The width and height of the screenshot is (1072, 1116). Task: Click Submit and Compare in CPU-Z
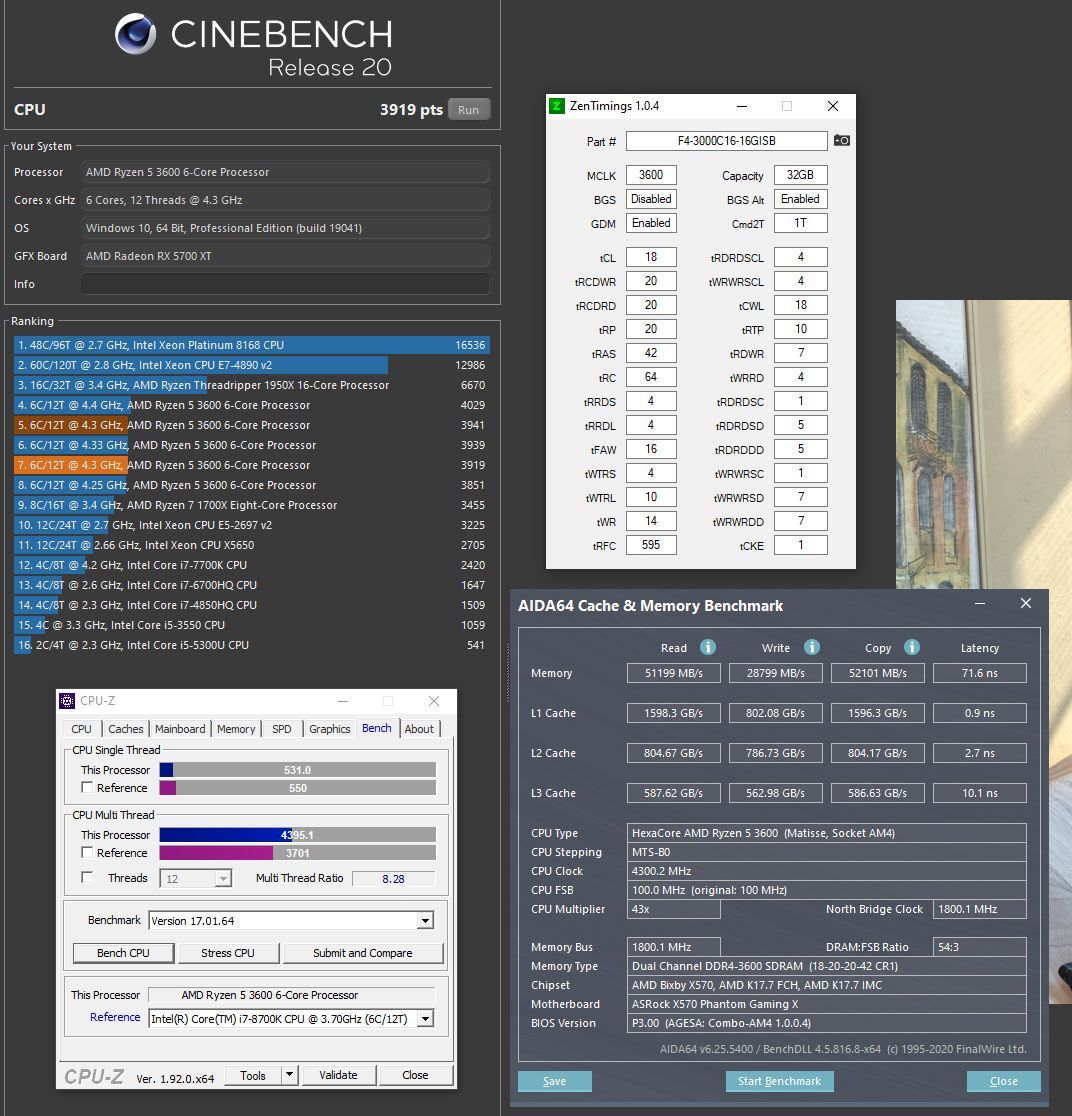pos(363,953)
